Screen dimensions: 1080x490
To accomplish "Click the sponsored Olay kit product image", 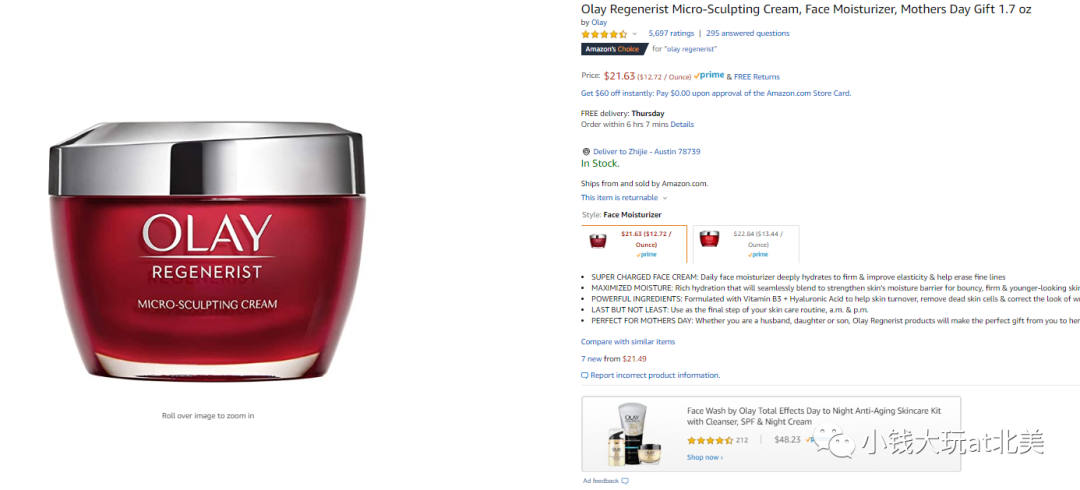I will coord(636,433).
